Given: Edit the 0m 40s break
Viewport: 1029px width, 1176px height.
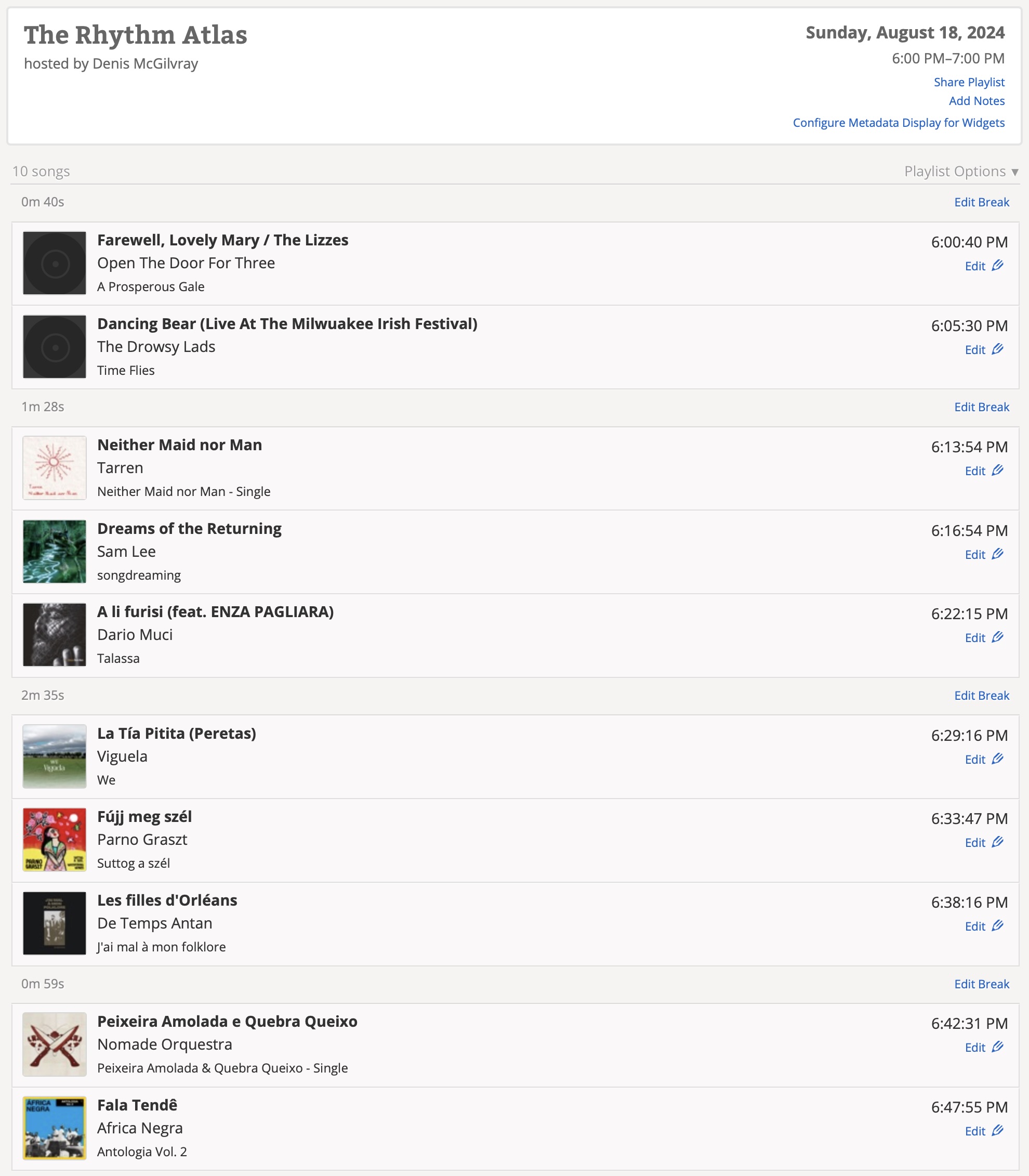Looking at the screenshot, I should click(x=981, y=202).
